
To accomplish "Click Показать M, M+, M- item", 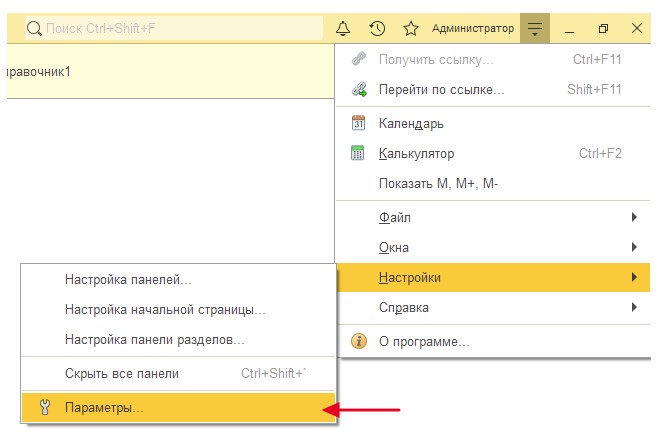I will 438,184.
